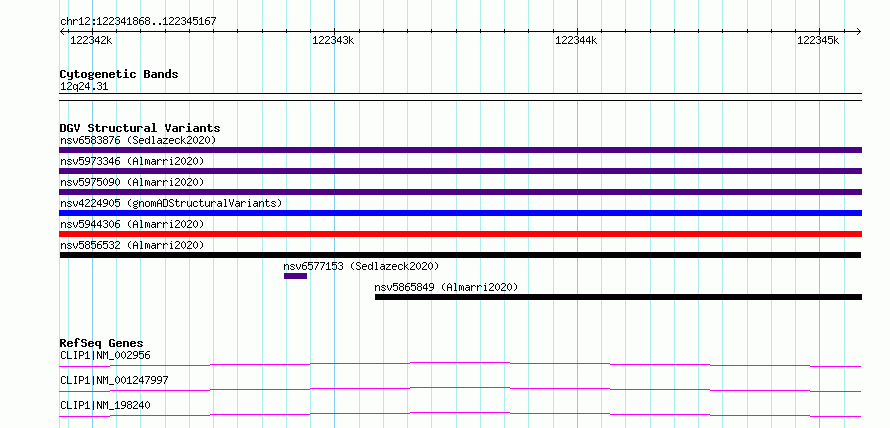Open variant nsv5944306 (Almarri2020) label
890x428 pixels.
click(x=132, y=224)
